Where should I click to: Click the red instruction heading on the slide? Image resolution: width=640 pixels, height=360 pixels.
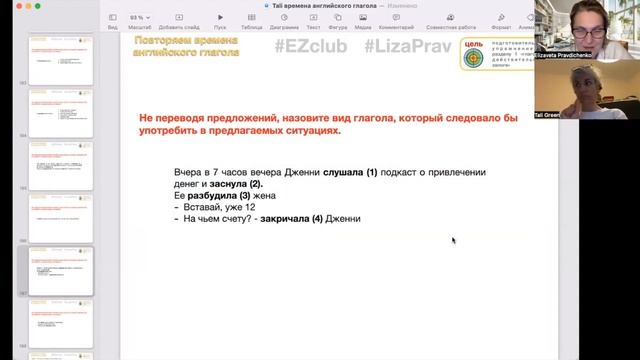coord(328,124)
